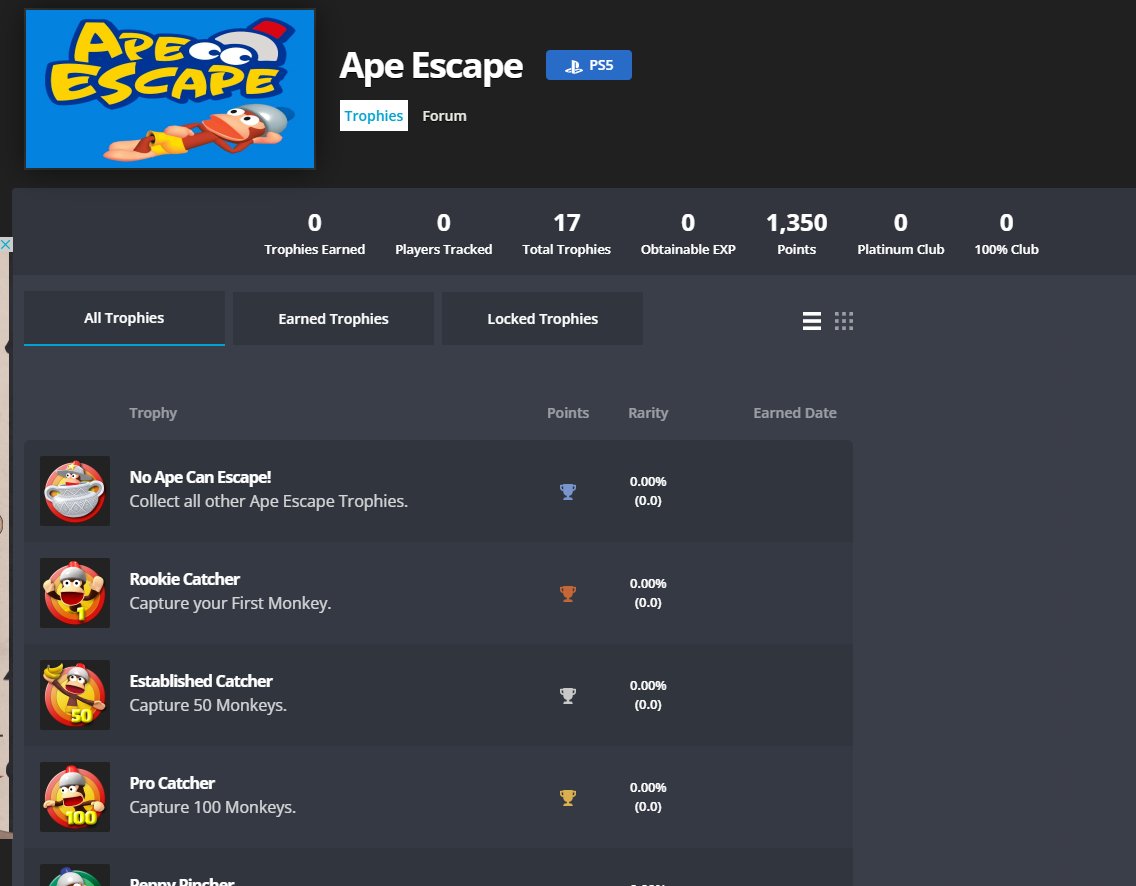
Task: Click the Ape Escape page title
Action: (431, 67)
